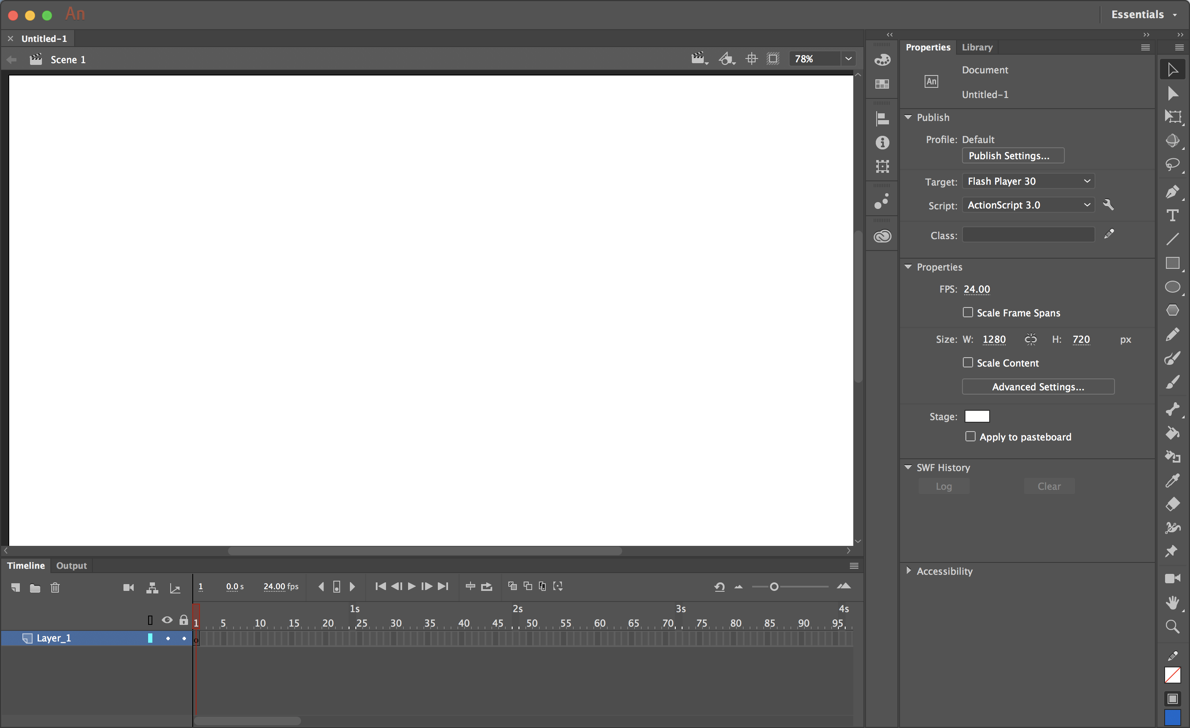Click the Advanced Settings button
Image resolution: width=1190 pixels, height=728 pixels.
pos(1037,386)
